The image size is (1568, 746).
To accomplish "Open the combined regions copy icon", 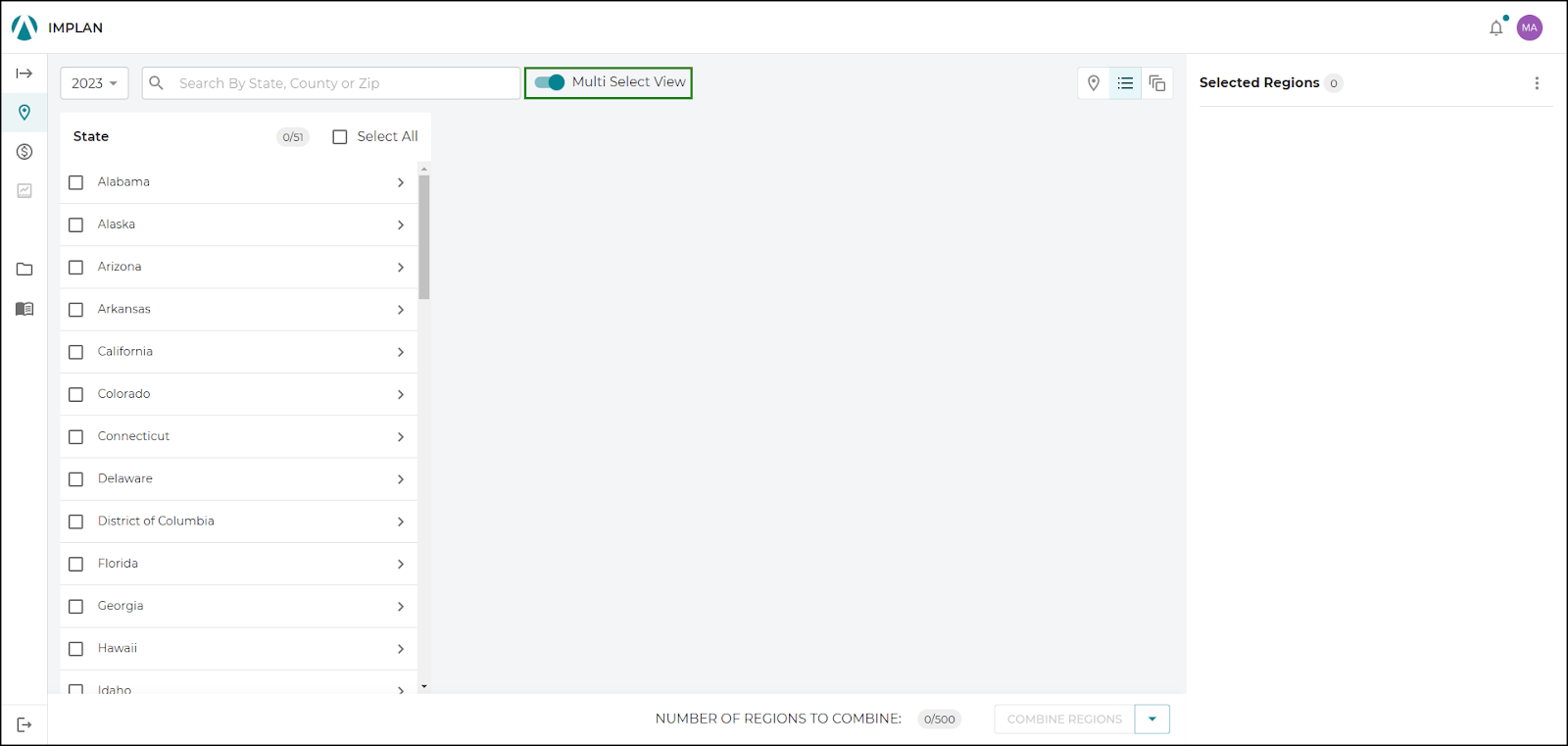I will 1157,83.
